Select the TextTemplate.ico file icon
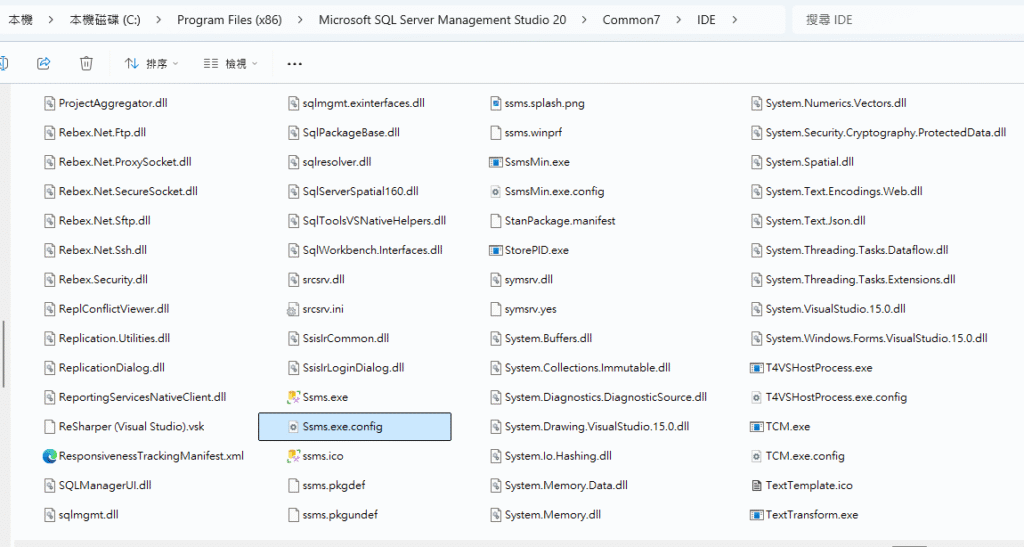Screen dimensions: 1024x547 [756, 485]
